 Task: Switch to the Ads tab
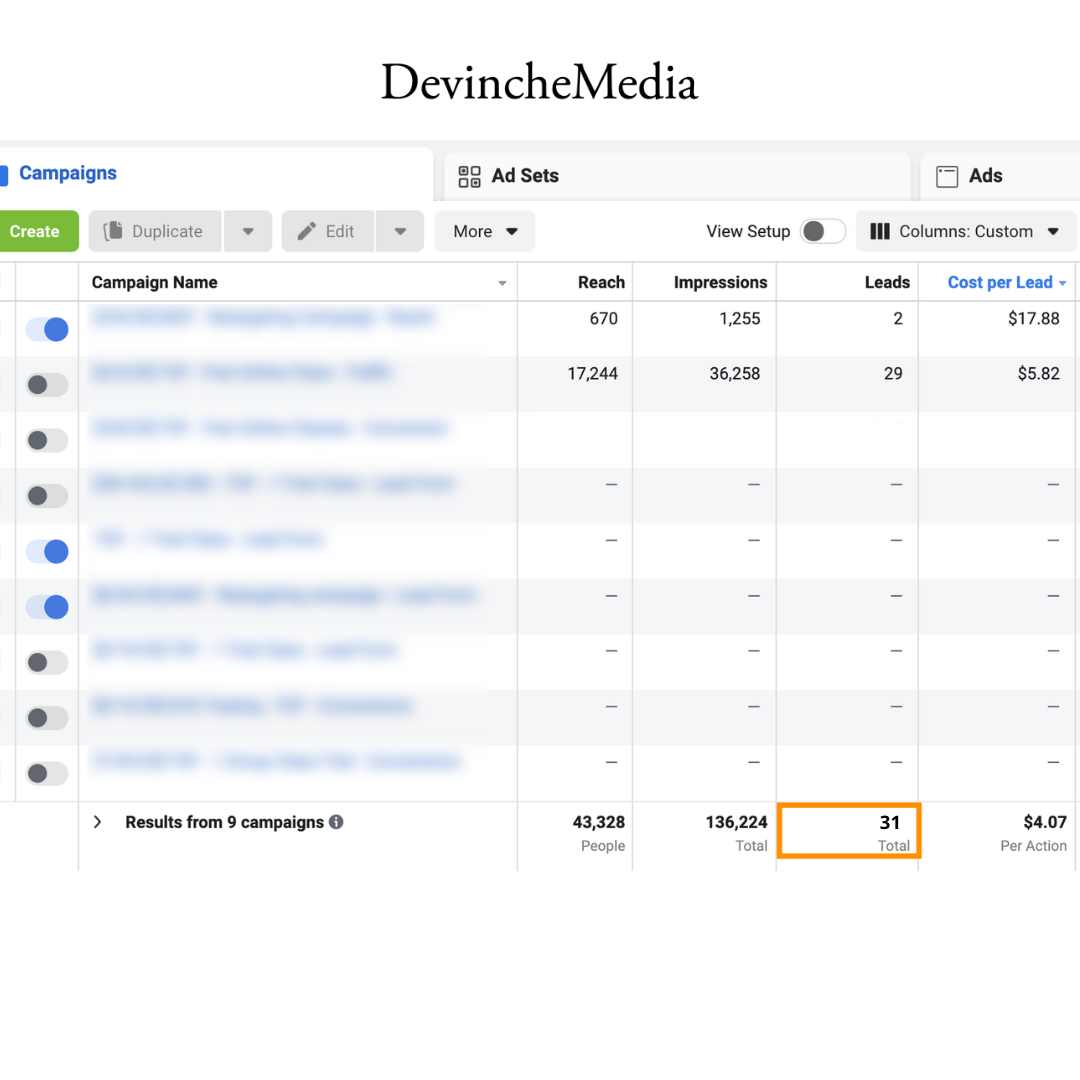tap(988, 176)
